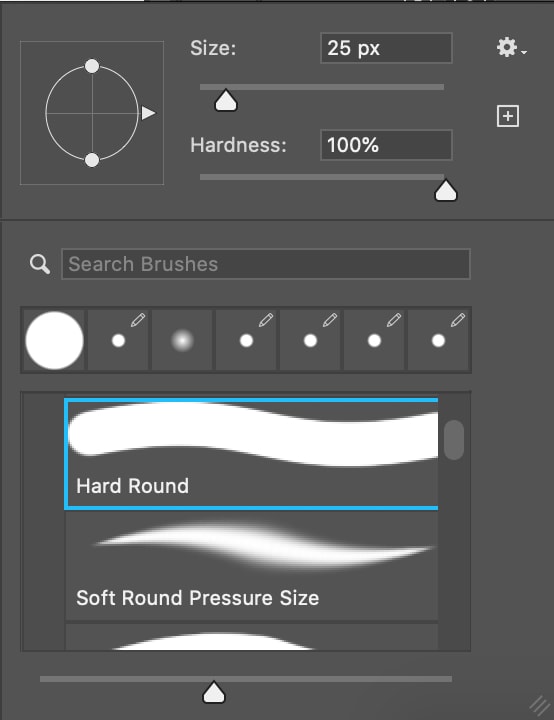Click the brush angle arrow handle

[x=148, y=113]
